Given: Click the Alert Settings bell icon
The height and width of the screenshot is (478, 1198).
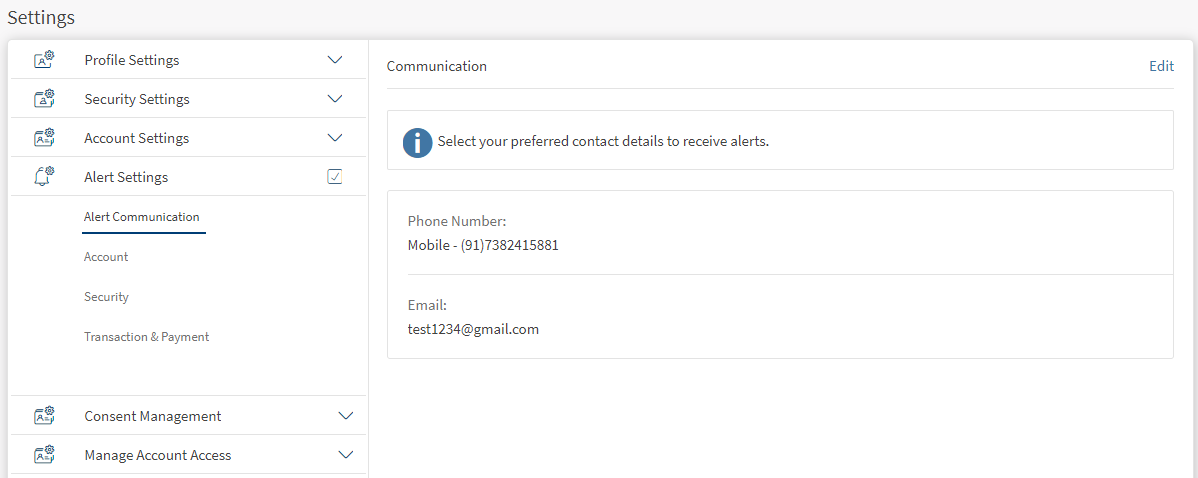Looking at the screenshot, I should click(44, 177).
